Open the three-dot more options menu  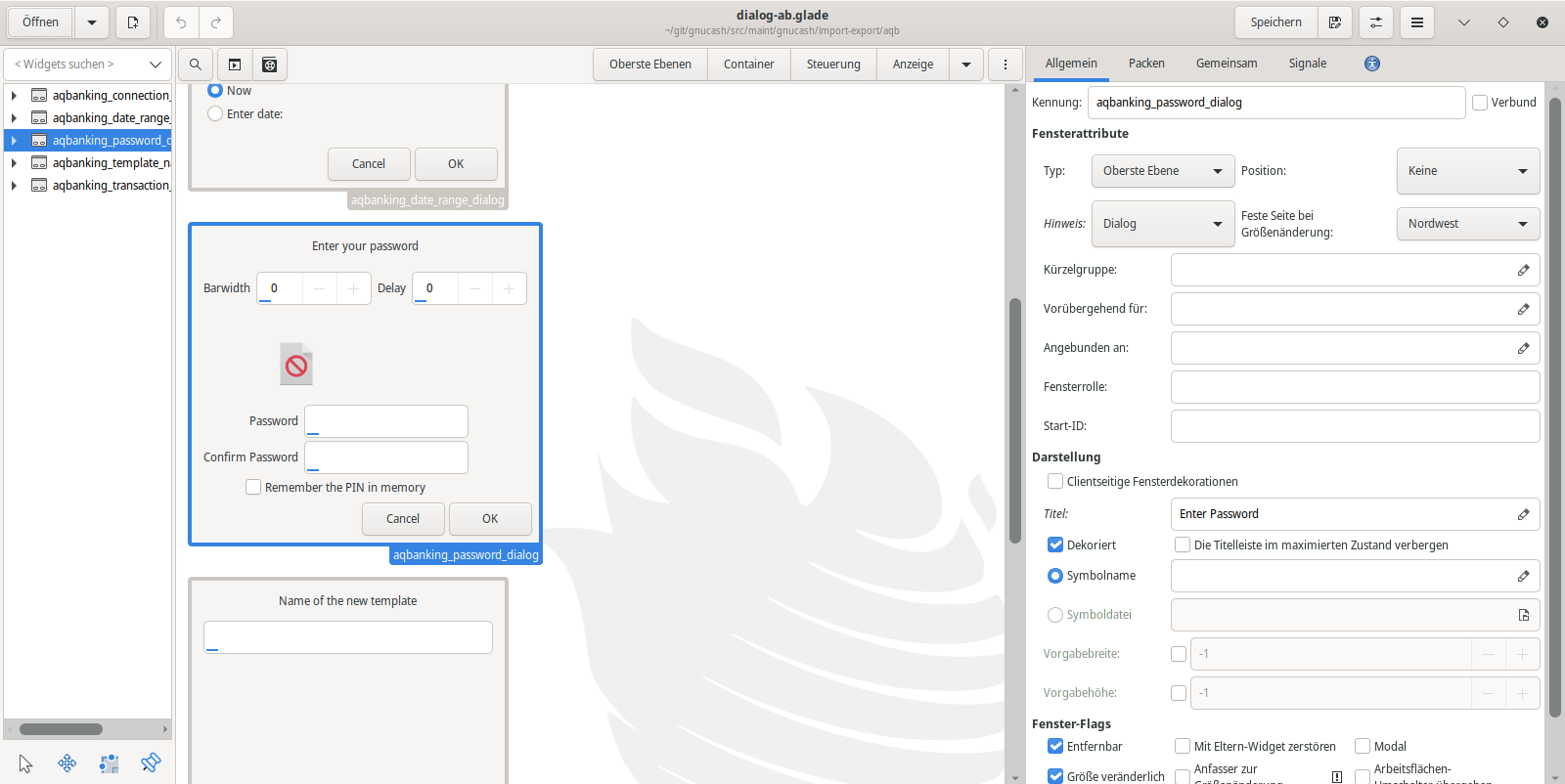(x=1006, y=65)
